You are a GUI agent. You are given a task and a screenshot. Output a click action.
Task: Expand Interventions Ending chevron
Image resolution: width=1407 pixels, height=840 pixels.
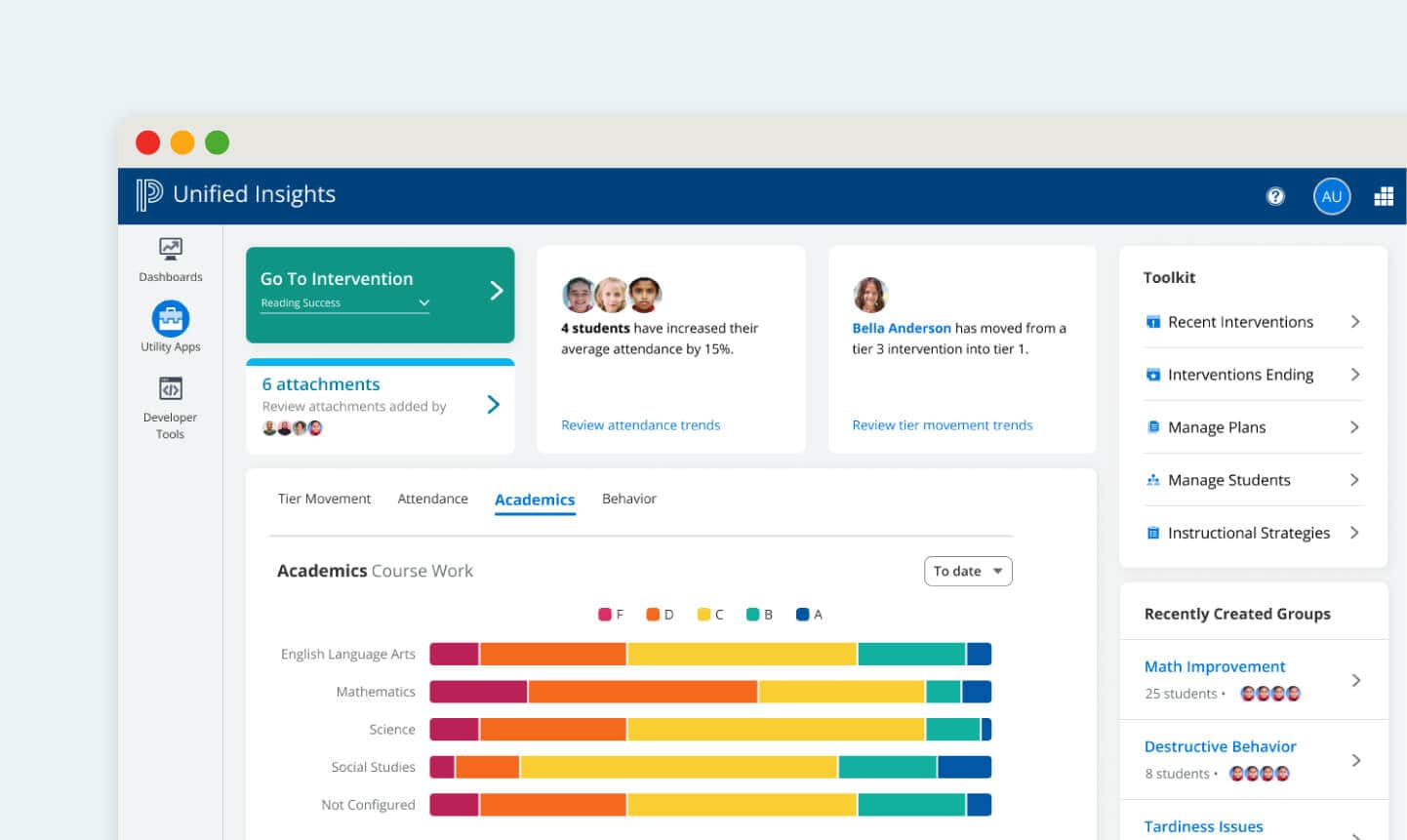pos(1355,375)
